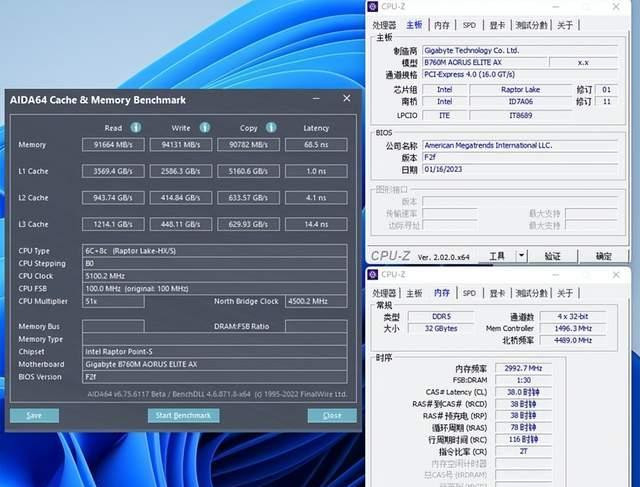This screenshot has width=640, height=487.
Task: Click Mem Controller value 1496.3 MHz
Action: pos(573,328)
